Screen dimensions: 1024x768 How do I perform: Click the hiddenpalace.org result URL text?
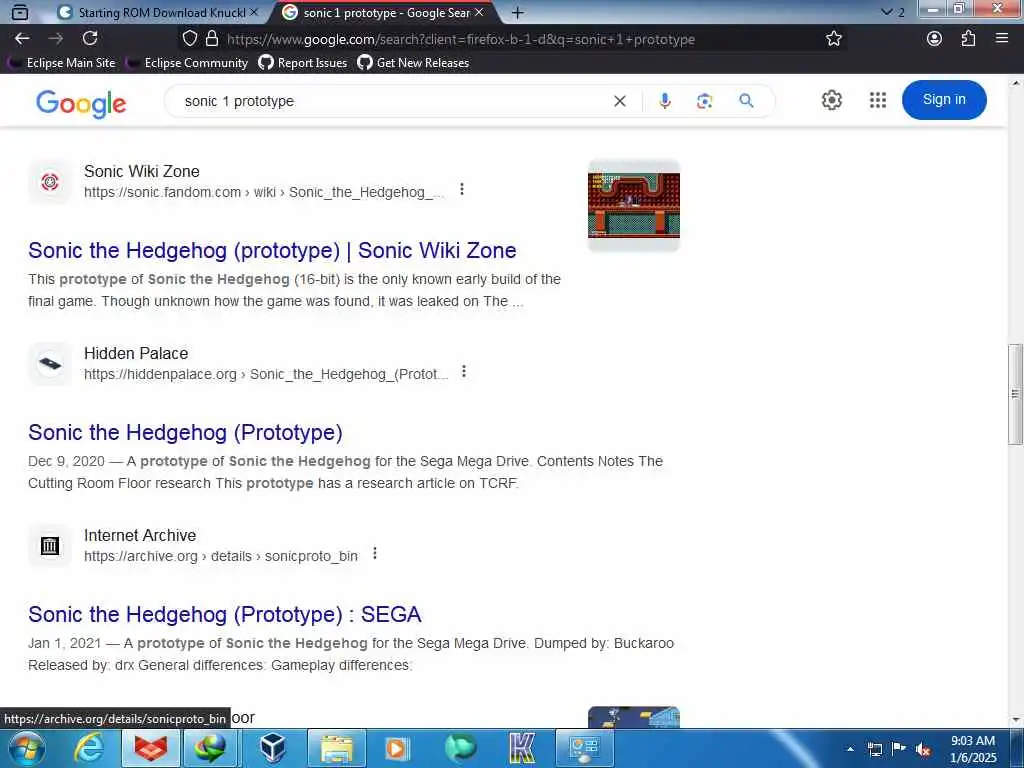[266, 374]
